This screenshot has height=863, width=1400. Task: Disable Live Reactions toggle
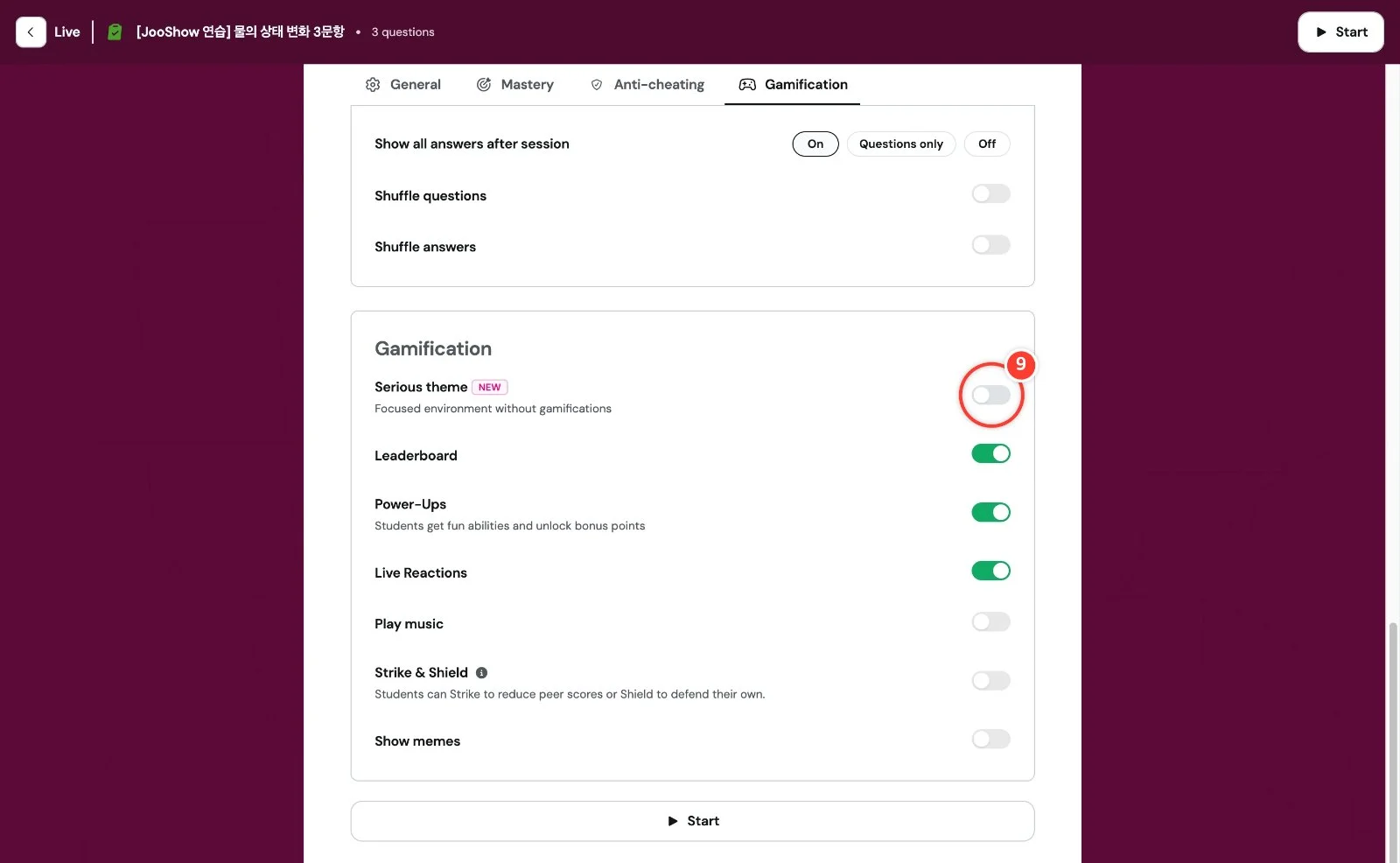tap(990, 571)
